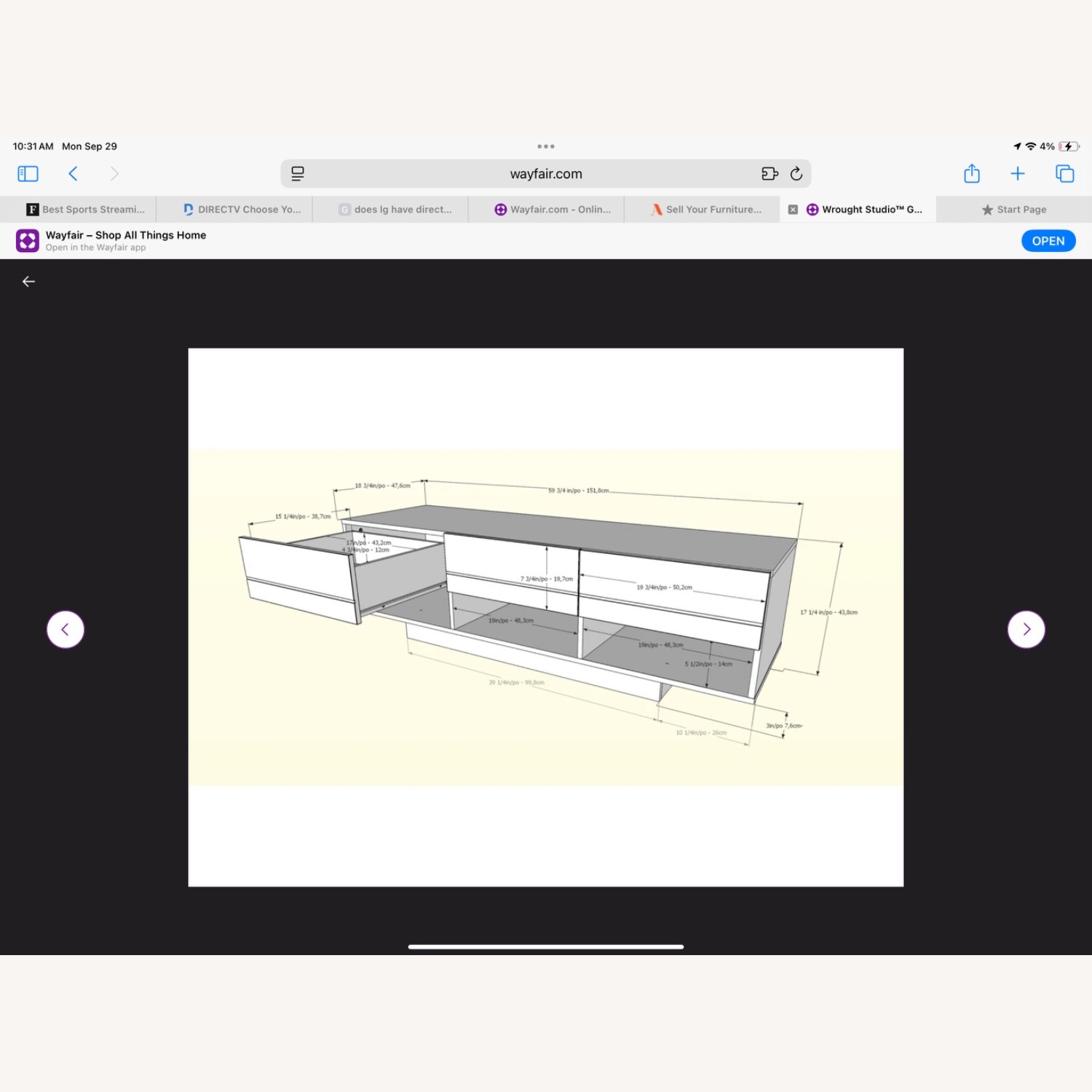Open the Share sheet
Viewport: 1092px width, 1092px height.
[x=972, y=174]
